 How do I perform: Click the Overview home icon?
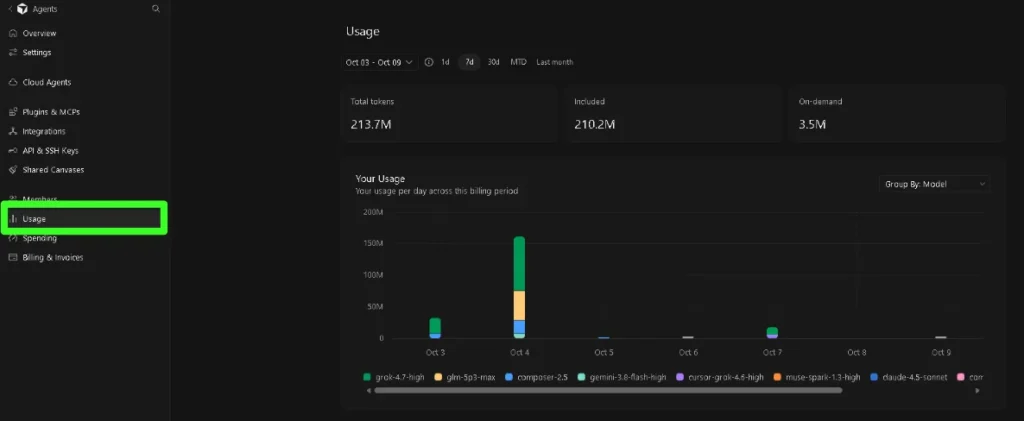[x=13, y=33]
